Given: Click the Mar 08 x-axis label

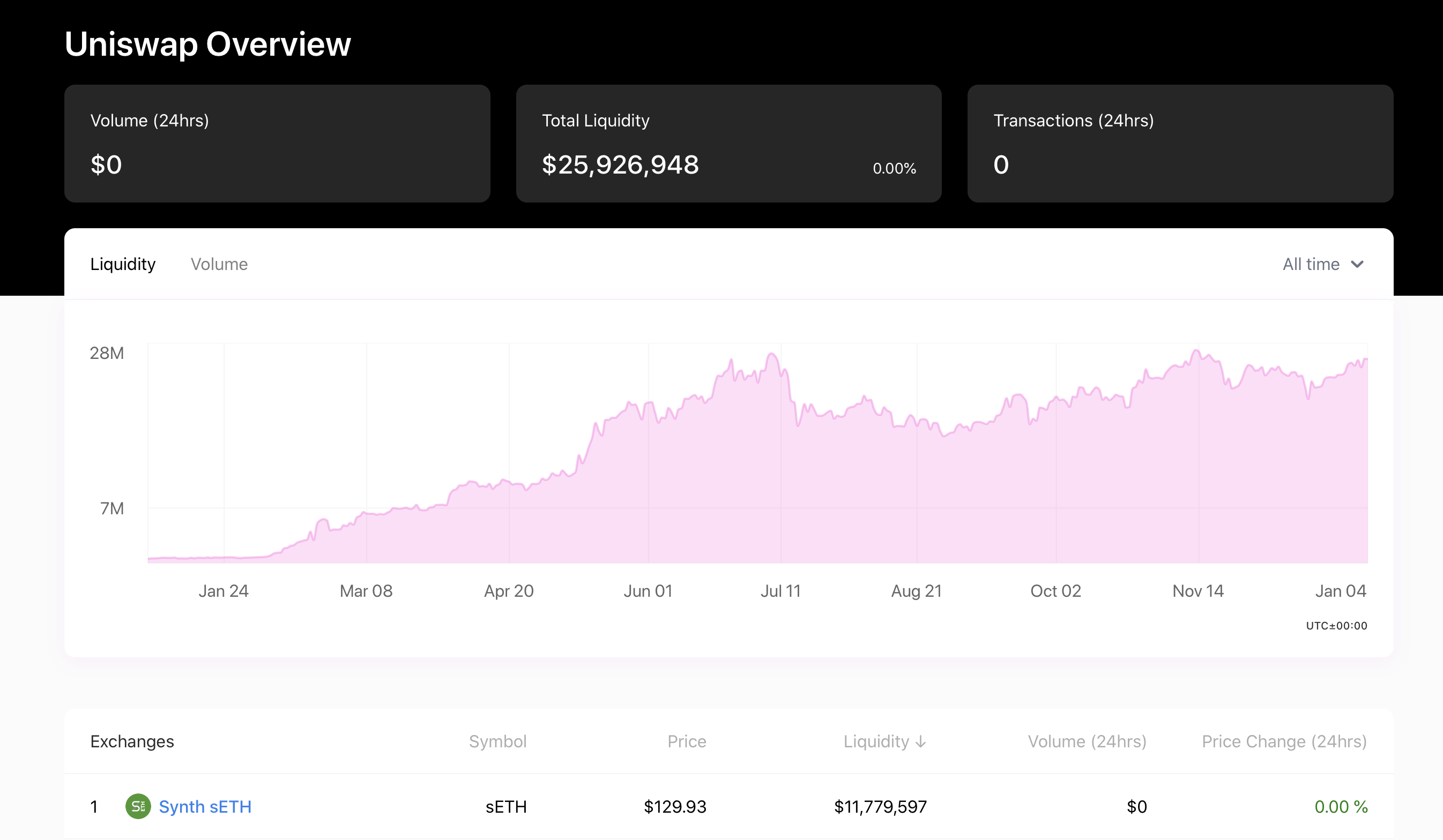Looking at the screenshot, I should [x=366, y=590].
